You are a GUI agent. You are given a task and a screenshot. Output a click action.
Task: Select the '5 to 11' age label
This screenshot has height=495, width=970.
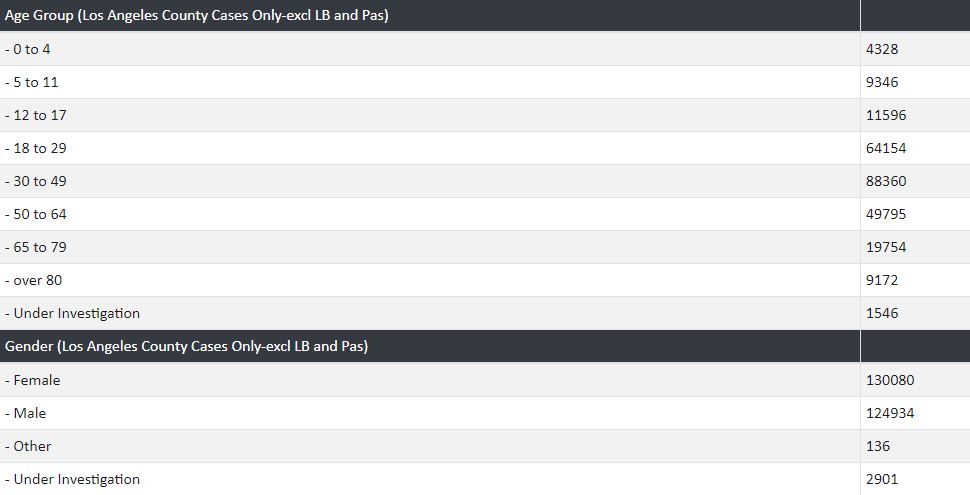pyautogui.click(x=31, y=82)
